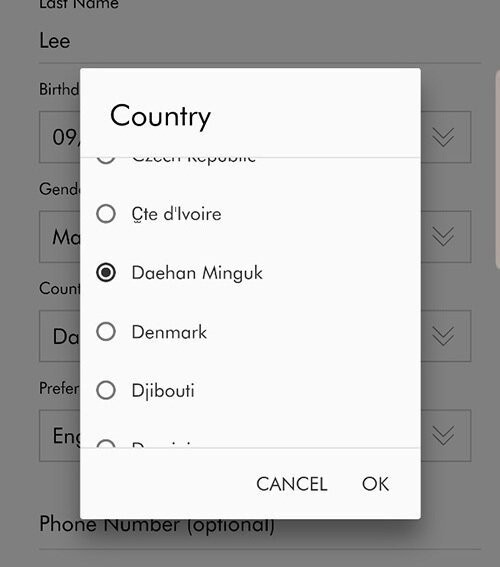
Task: Click the Last Name field containing Lee
Action: pos(260,40)
